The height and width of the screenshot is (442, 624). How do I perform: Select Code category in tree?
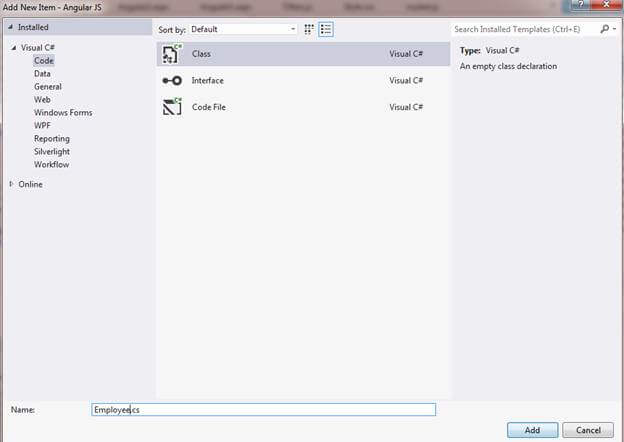pyautogui.click(x=44, y=61)
